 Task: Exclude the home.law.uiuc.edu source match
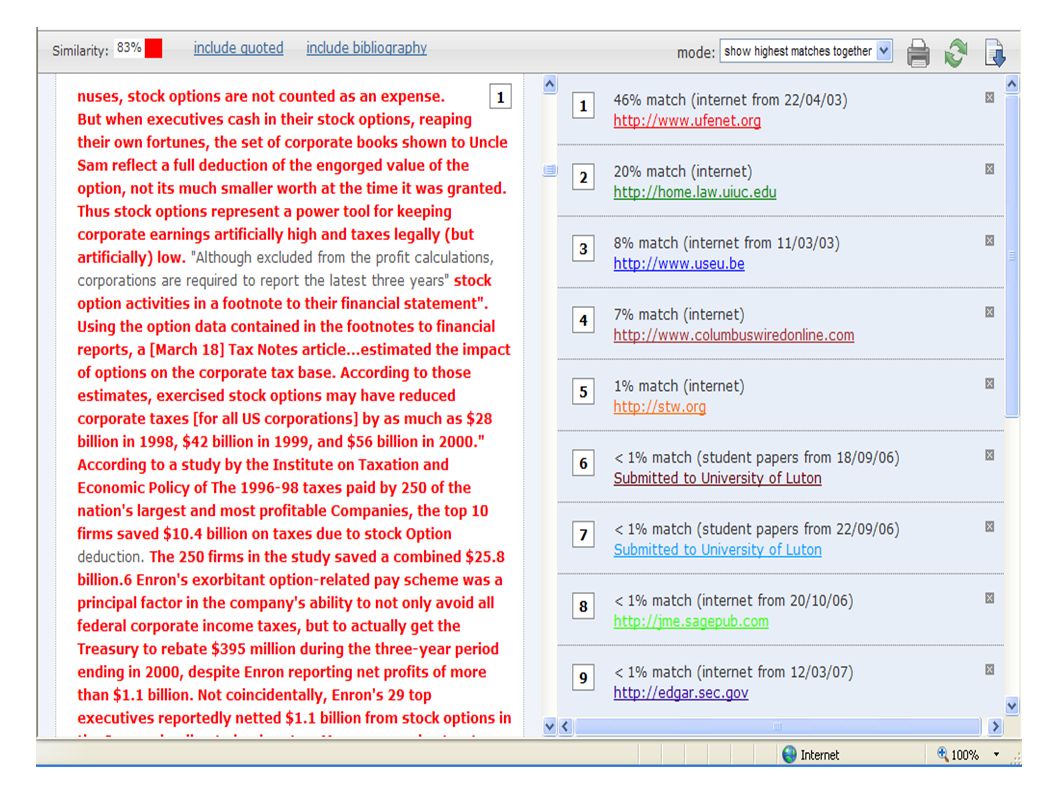pos(989,169)
